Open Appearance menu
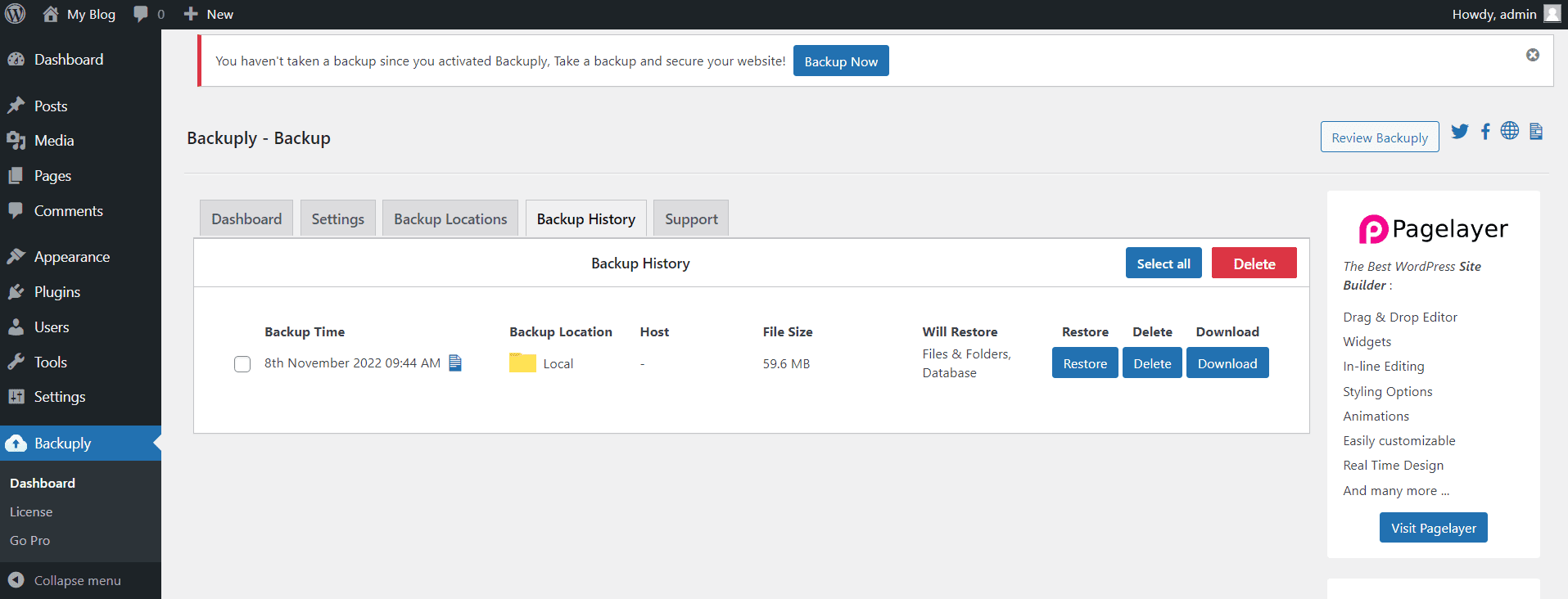This screenshot has width=1568, height=599. pos(80,257)
